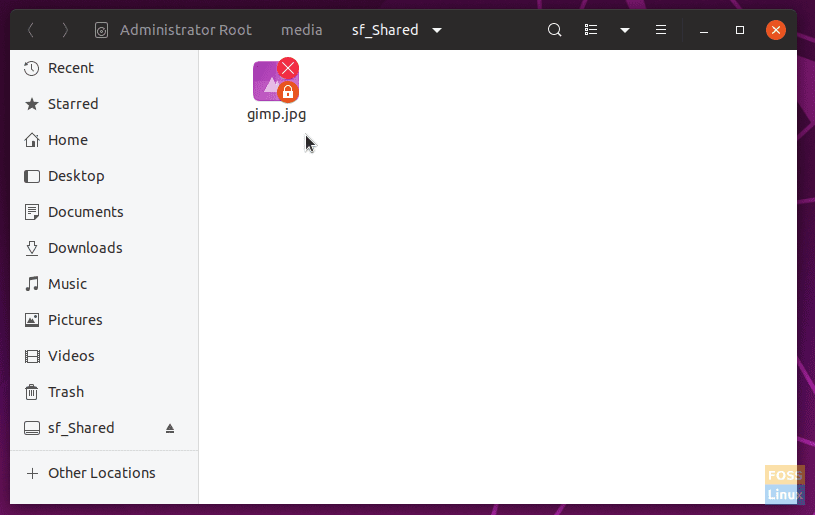Expand the sf_Shared path dropdown arrow
The image size is (815, 515).
pos(437,31)
